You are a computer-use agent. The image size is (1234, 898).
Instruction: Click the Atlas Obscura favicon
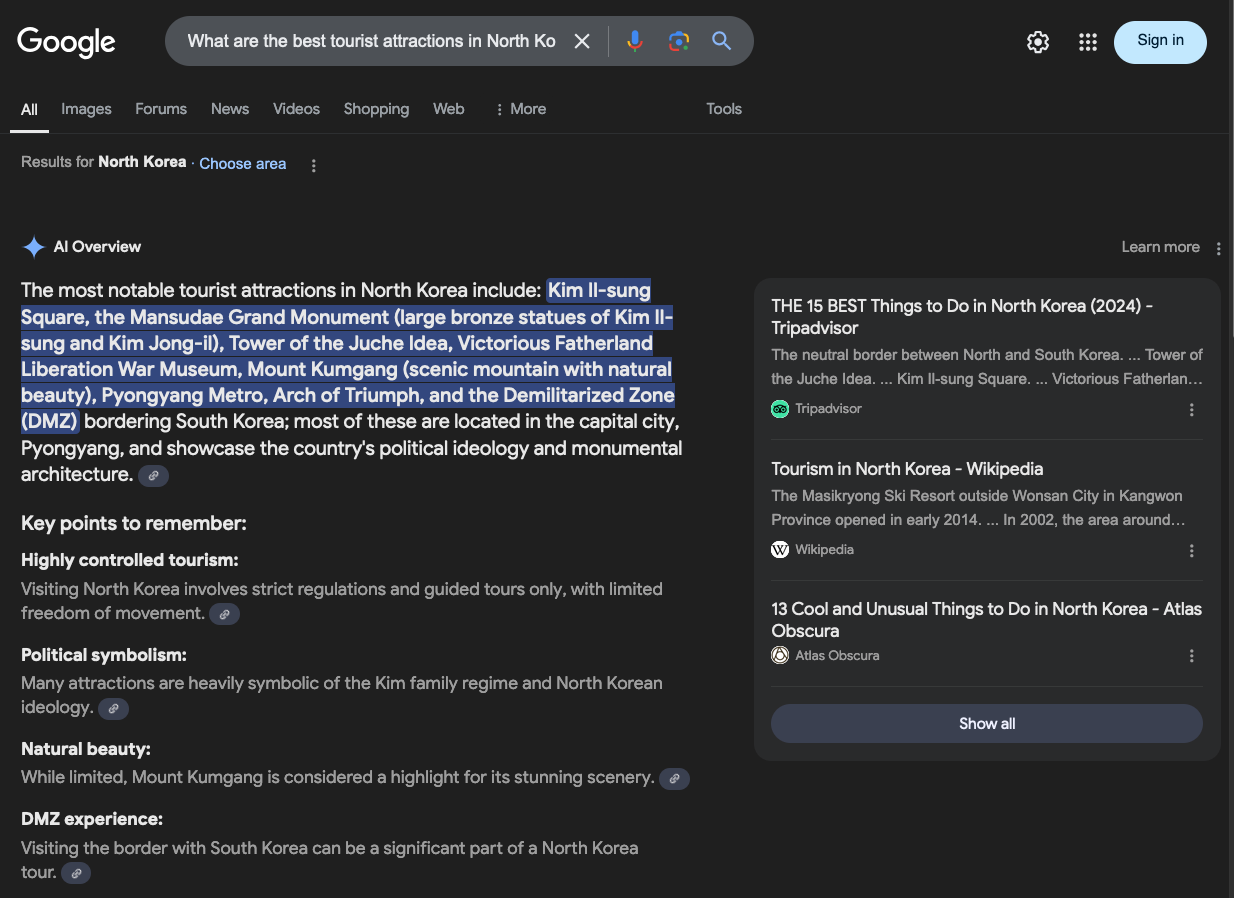780,656
